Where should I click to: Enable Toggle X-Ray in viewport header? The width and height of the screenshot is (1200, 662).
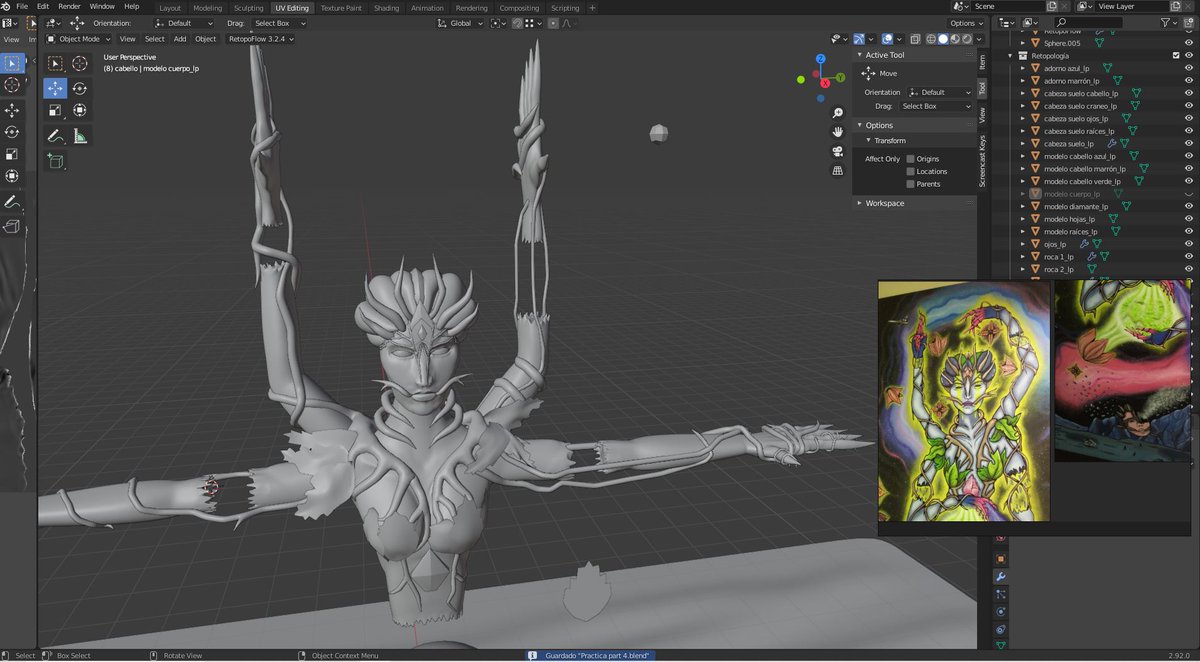(x=915, y=40)
